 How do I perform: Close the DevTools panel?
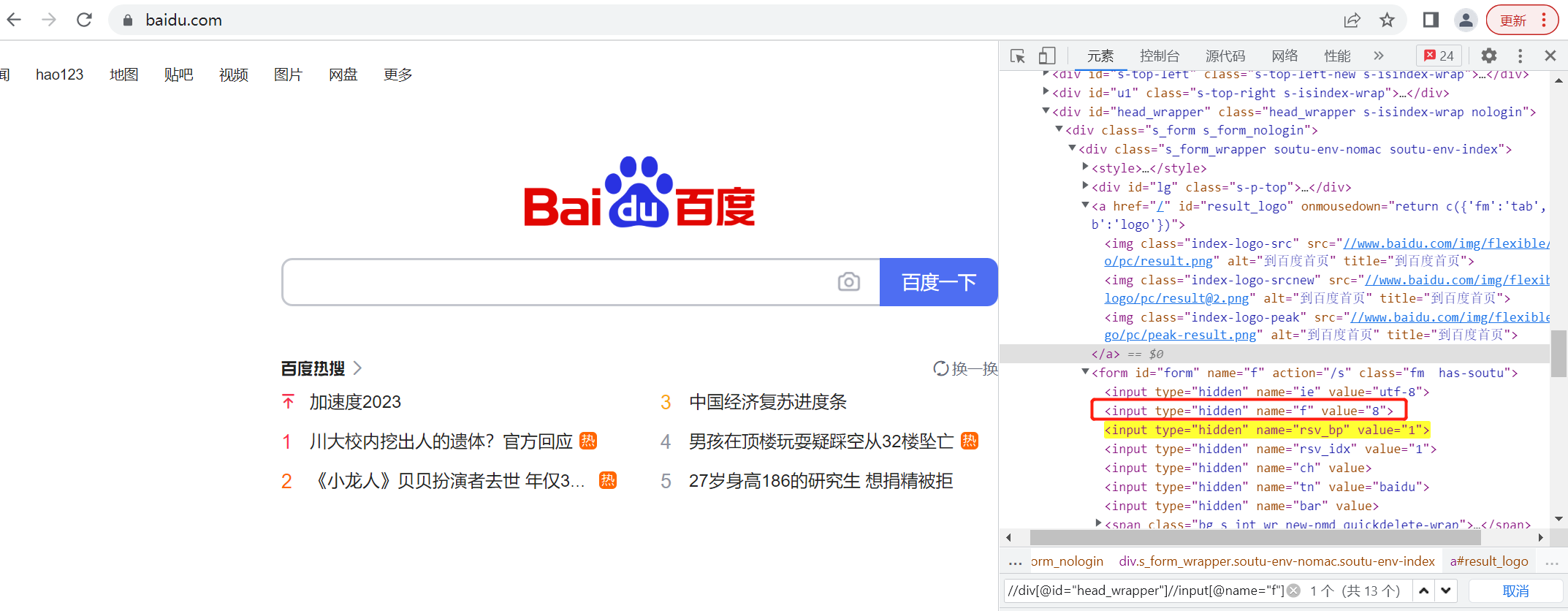tap(1550, 56)
